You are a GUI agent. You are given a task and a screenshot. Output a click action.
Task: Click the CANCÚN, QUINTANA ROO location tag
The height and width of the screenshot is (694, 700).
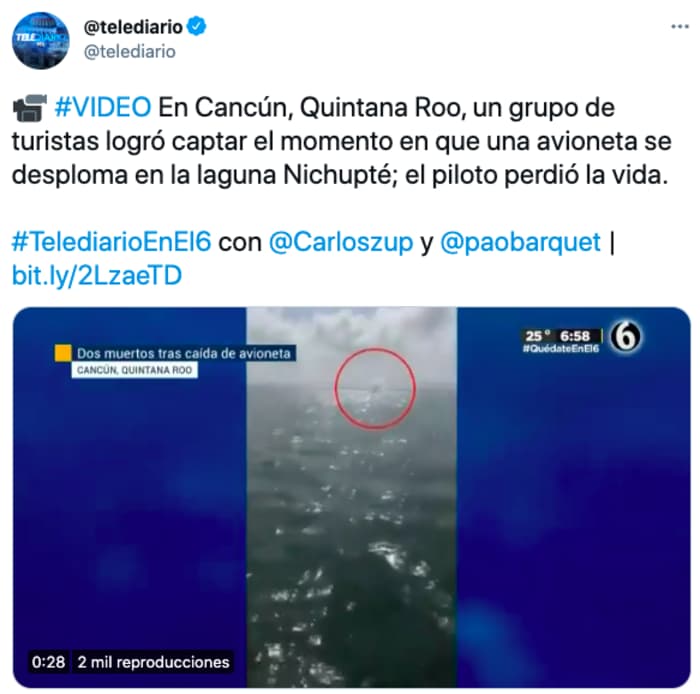[x=134, y=370]
